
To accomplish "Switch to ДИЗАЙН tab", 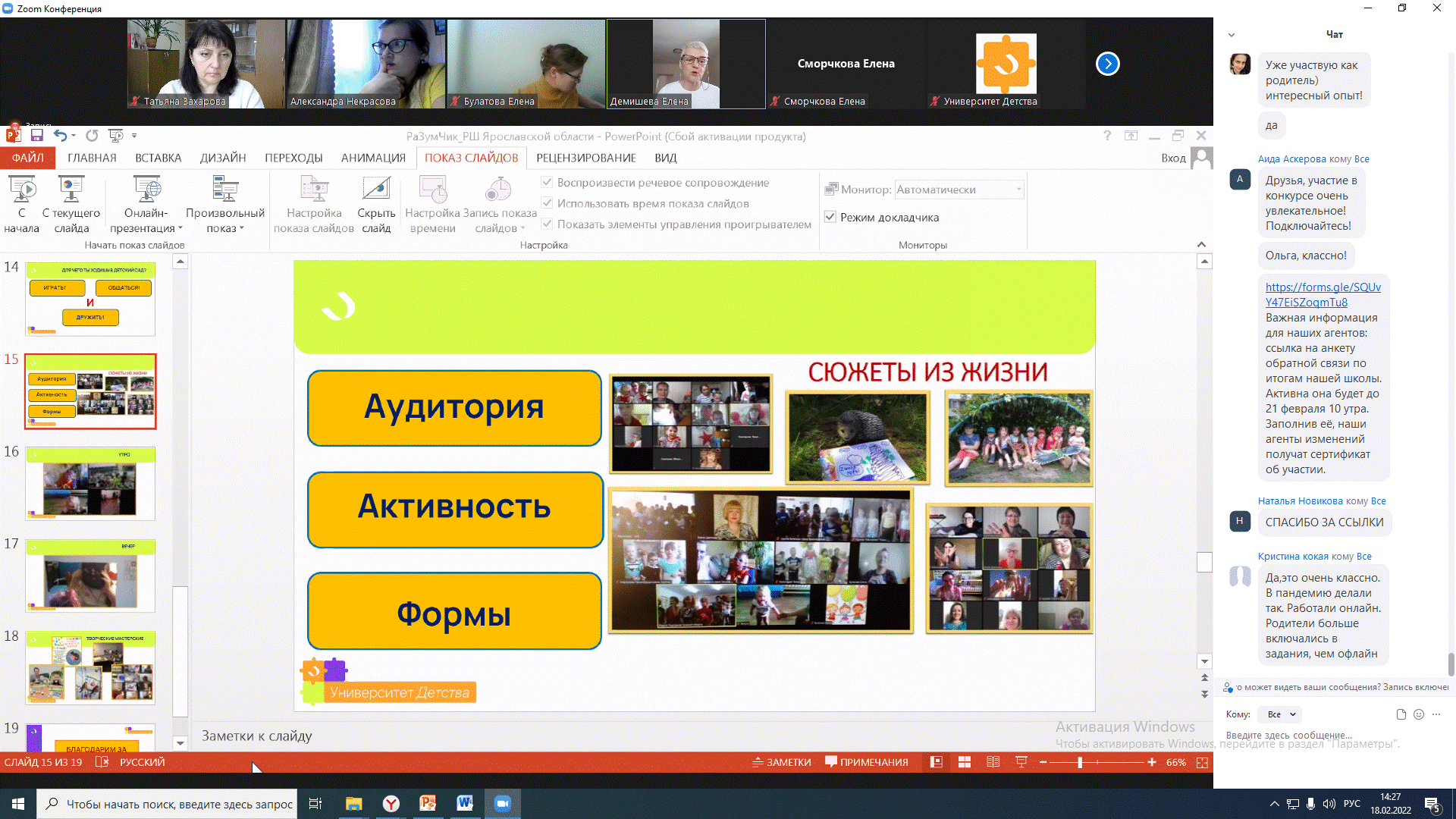I will [x=223, y=158].
